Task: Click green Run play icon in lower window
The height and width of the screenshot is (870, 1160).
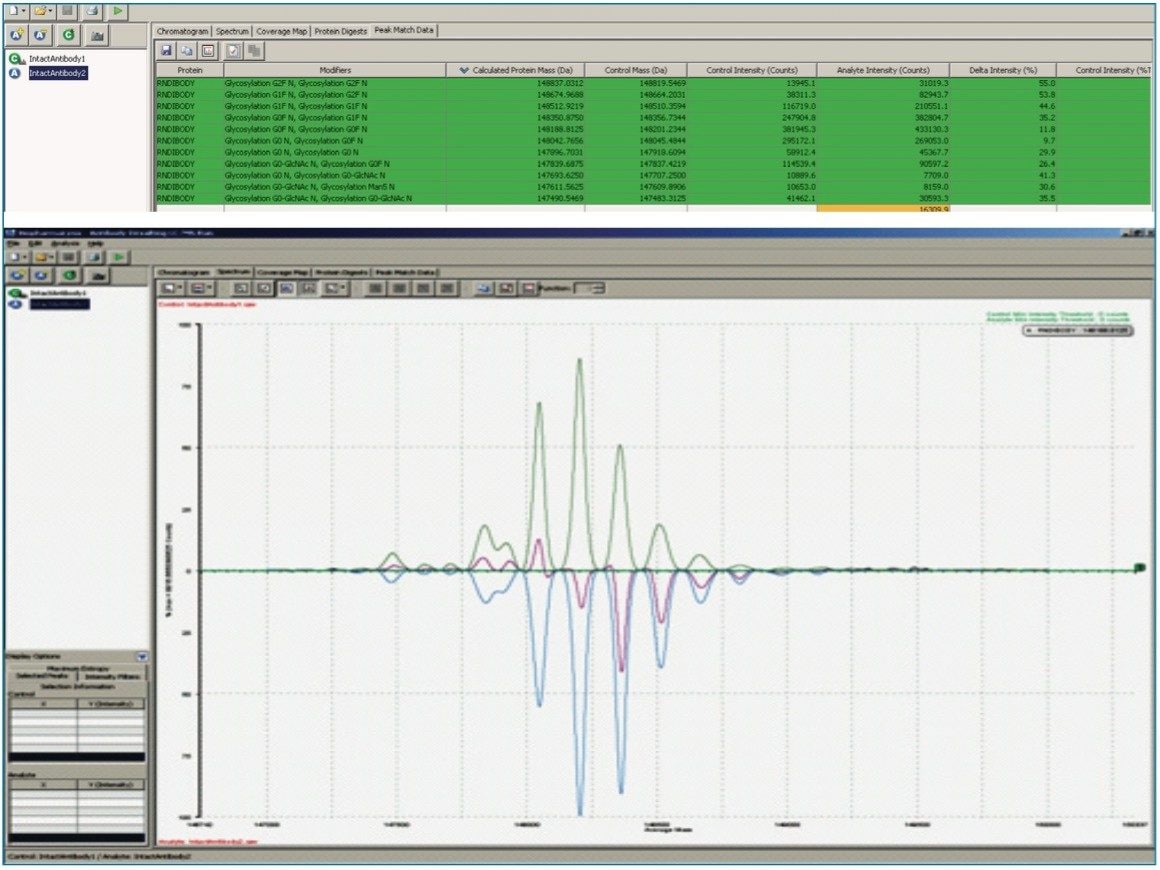Action: 119,257
